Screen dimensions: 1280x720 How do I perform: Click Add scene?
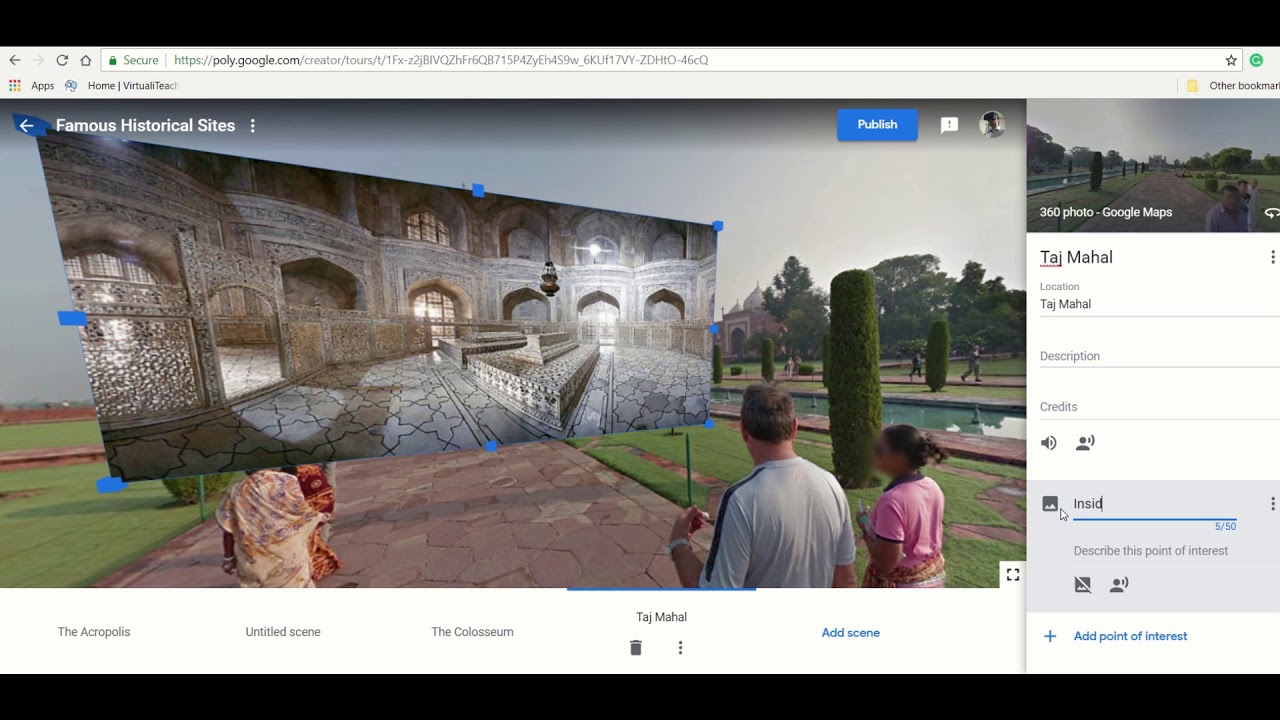coord(851,633)
